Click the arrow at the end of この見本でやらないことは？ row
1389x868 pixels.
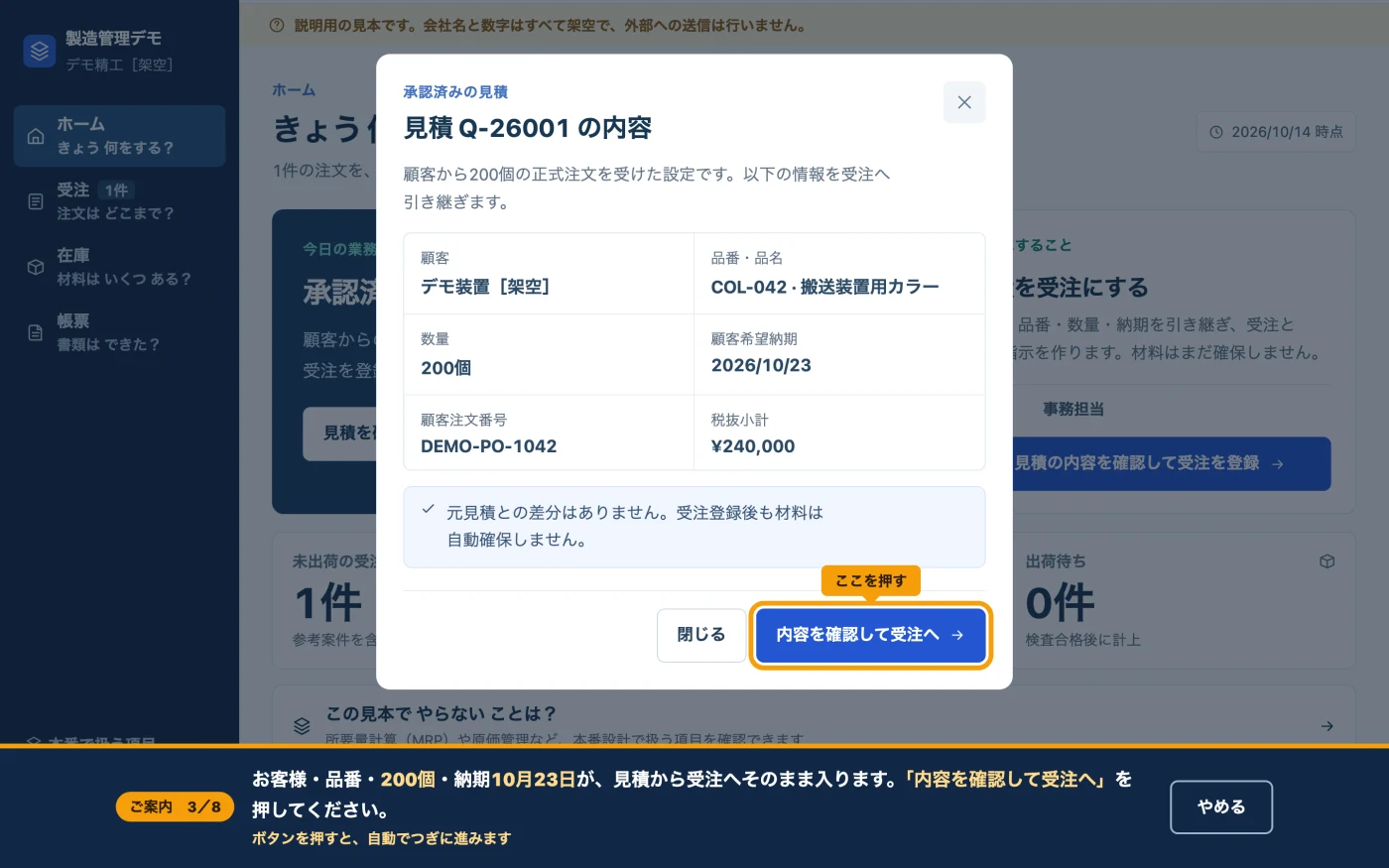pyautogui.click(x=1326, y=726)
